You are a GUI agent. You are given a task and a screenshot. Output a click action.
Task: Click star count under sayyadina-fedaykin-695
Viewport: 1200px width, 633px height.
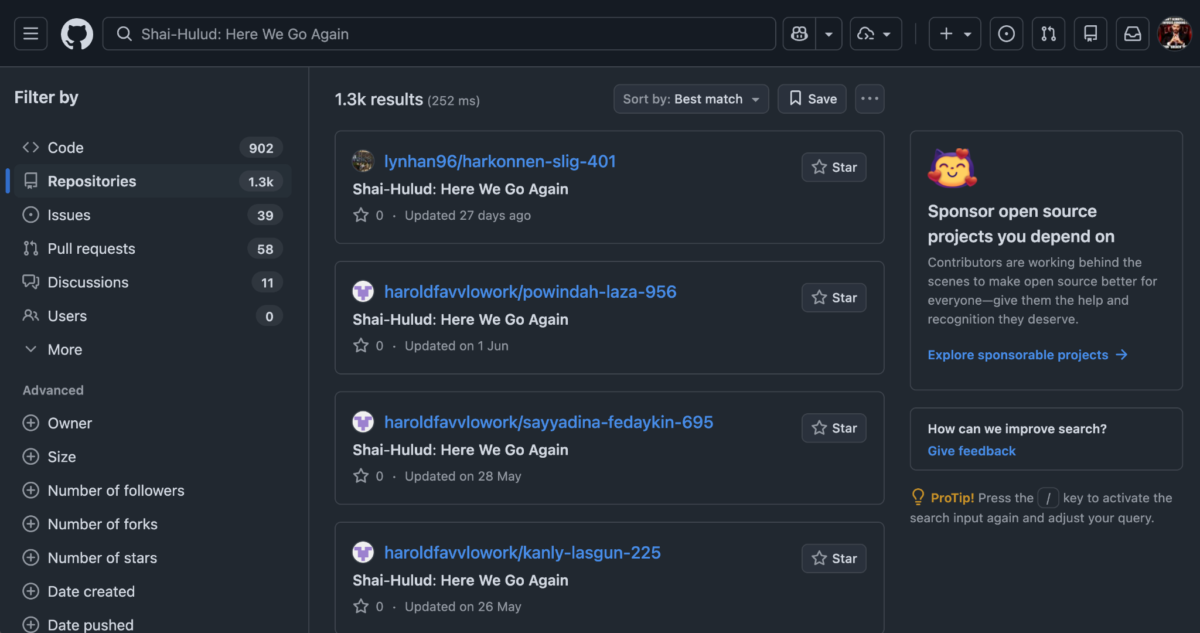(368, 476)
